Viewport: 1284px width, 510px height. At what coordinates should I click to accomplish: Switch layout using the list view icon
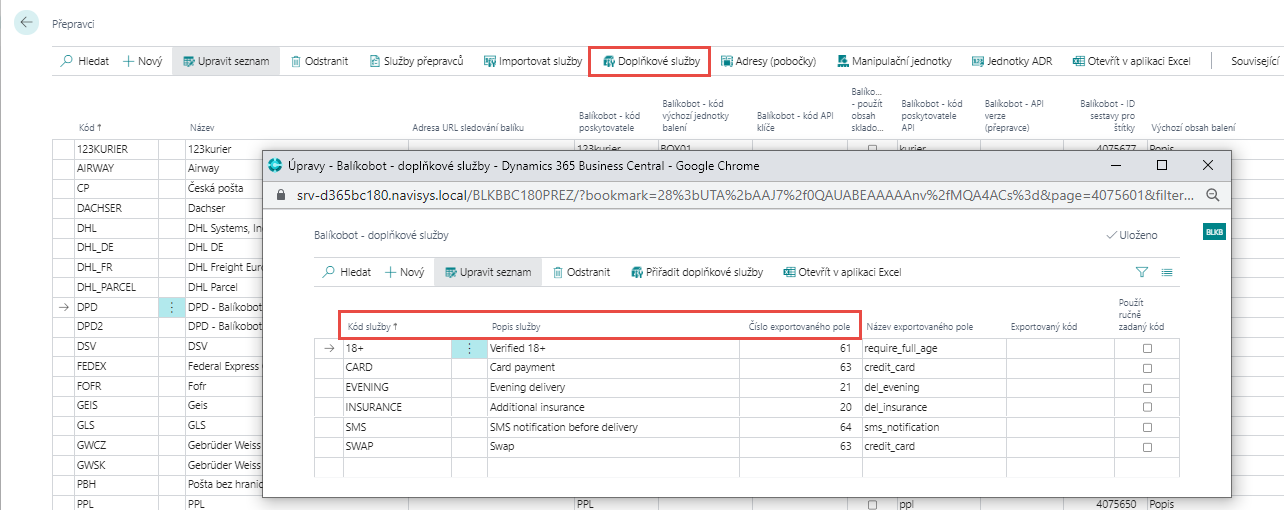click(1167, 272)
